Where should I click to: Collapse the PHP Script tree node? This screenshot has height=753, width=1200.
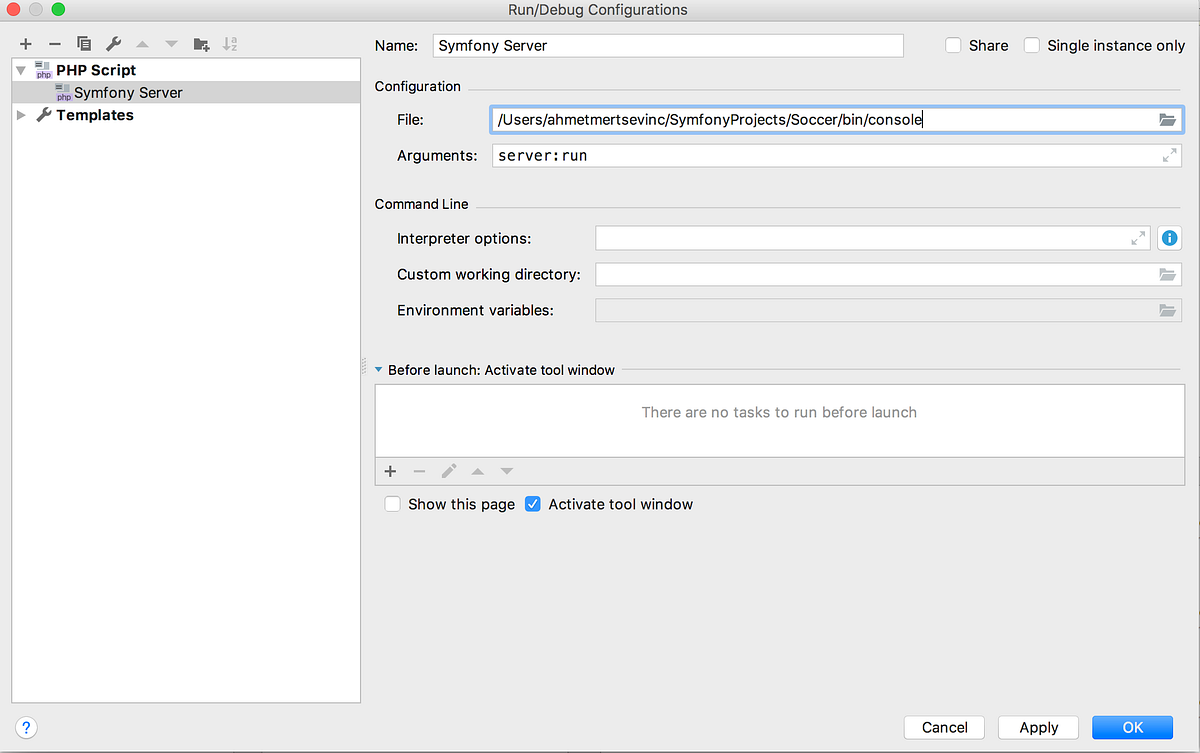point(20,70)
